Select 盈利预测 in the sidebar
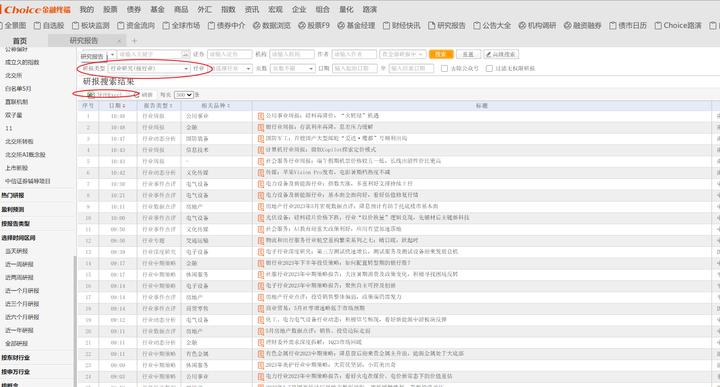The image size is (720, 387). (13, 209)
